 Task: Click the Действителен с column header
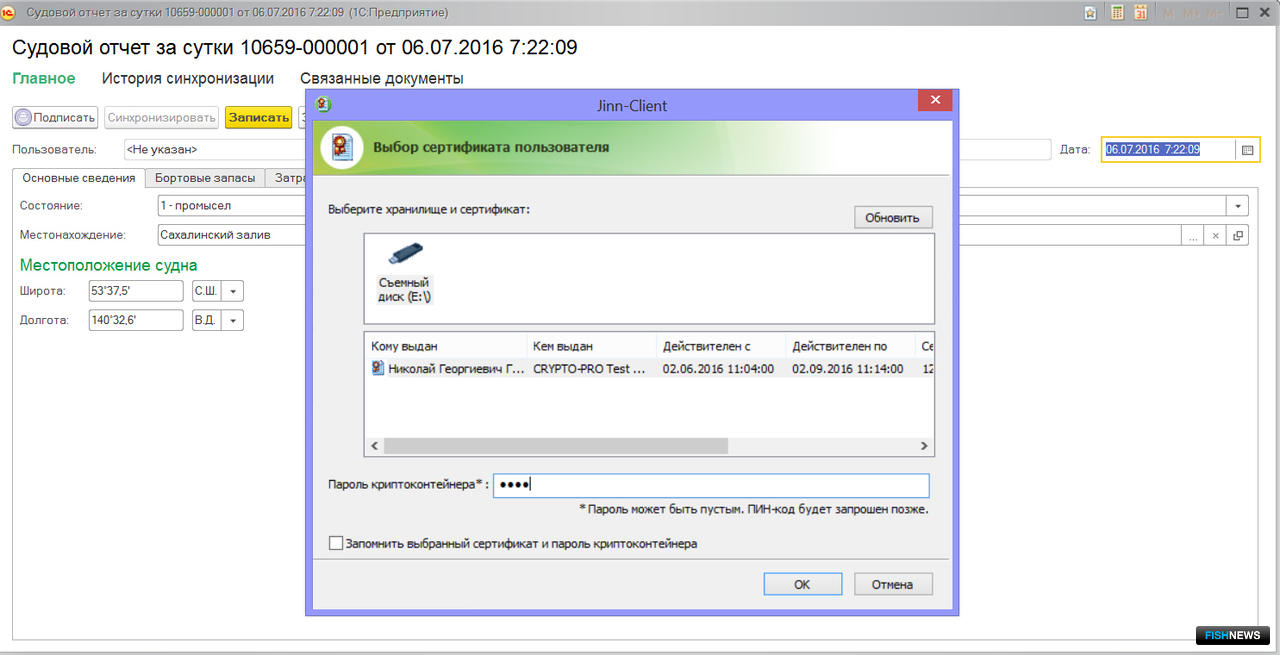721,346
